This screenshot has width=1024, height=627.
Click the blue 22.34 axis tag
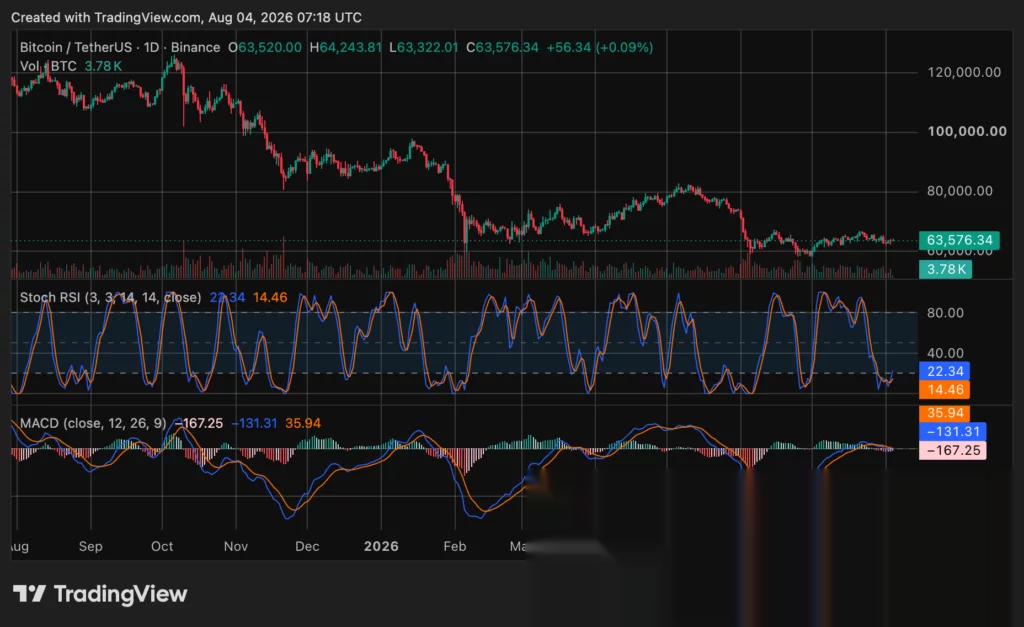tap(944, 371)
